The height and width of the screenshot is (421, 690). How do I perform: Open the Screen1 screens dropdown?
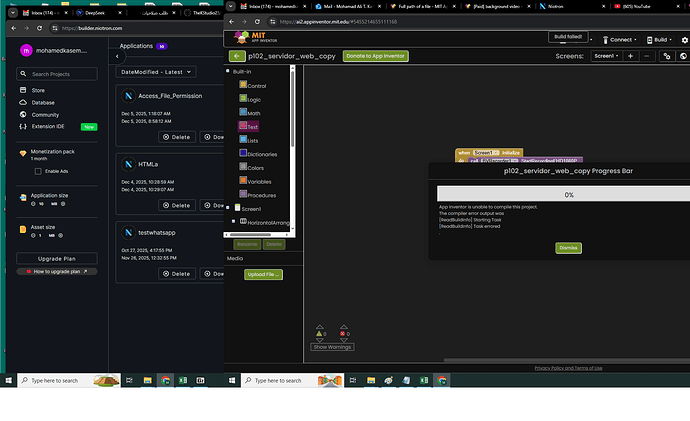(605, 56)
